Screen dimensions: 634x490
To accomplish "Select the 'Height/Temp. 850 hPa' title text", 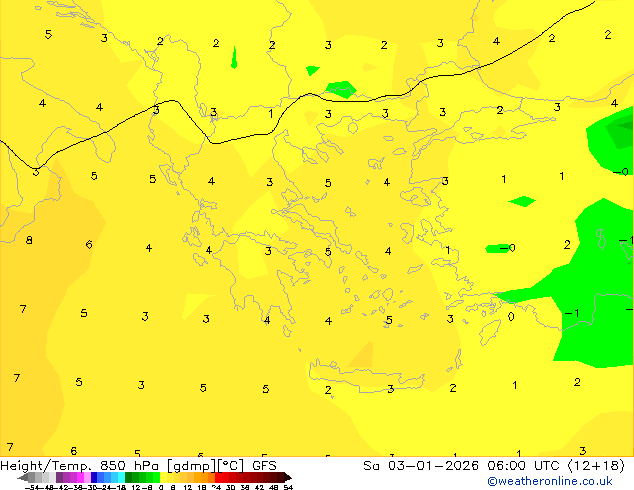I will tap(79, 466).
